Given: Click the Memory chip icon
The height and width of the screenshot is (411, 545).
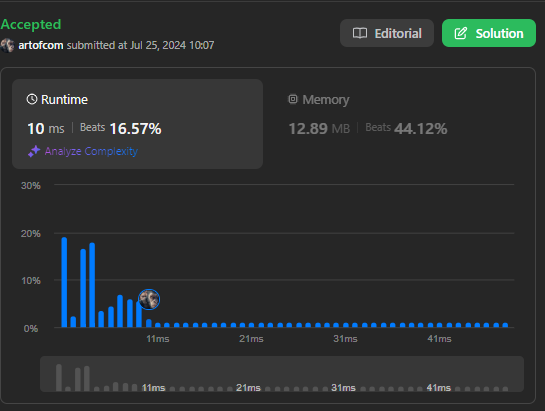Looking at the screenshot, I should (x=293, y=99).
